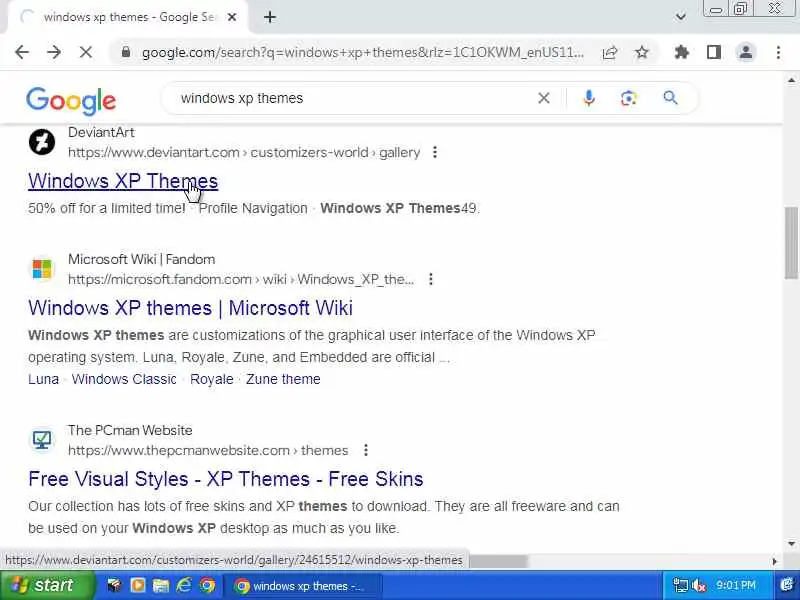800x600 pixels.
Task: Open the Windows XP themes Microsoft Wiki result
Action: (190, 308)
